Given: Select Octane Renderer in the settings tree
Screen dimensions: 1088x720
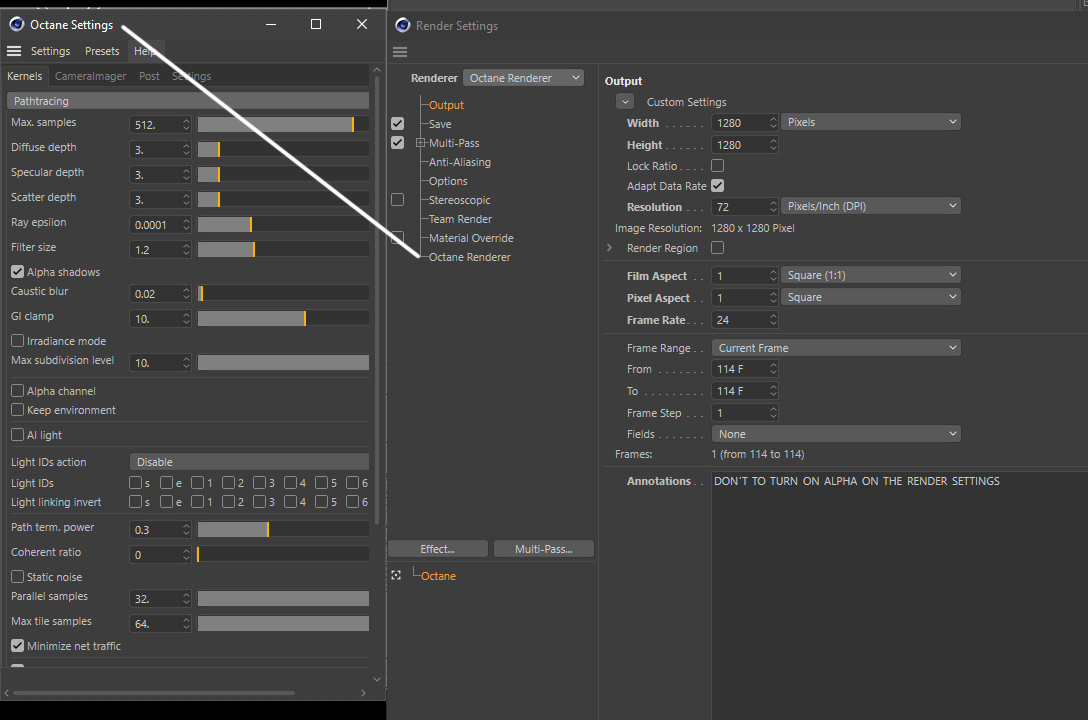Looking at the screenshot, I should [469, 257].
